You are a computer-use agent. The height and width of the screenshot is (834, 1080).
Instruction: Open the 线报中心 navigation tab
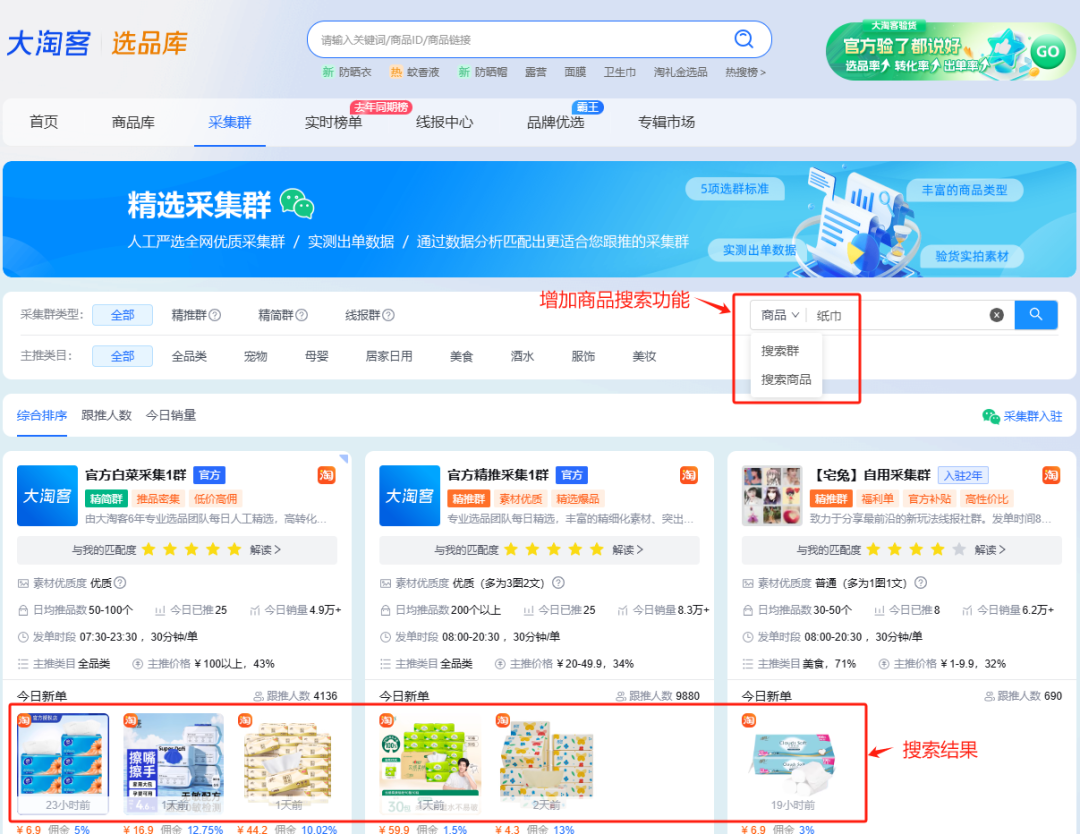pos(444,122)
